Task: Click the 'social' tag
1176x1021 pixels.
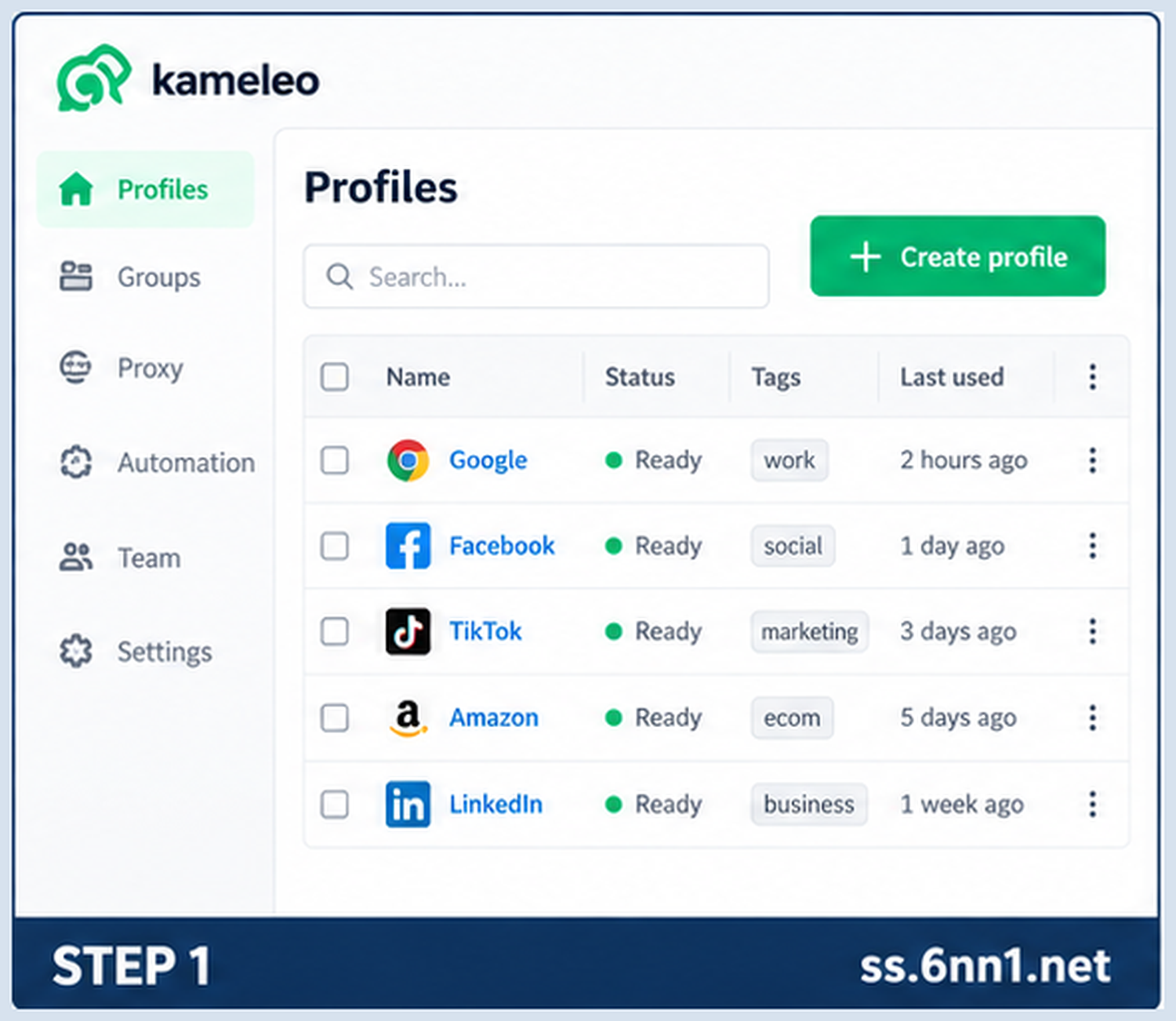Action: click(793, 546)
